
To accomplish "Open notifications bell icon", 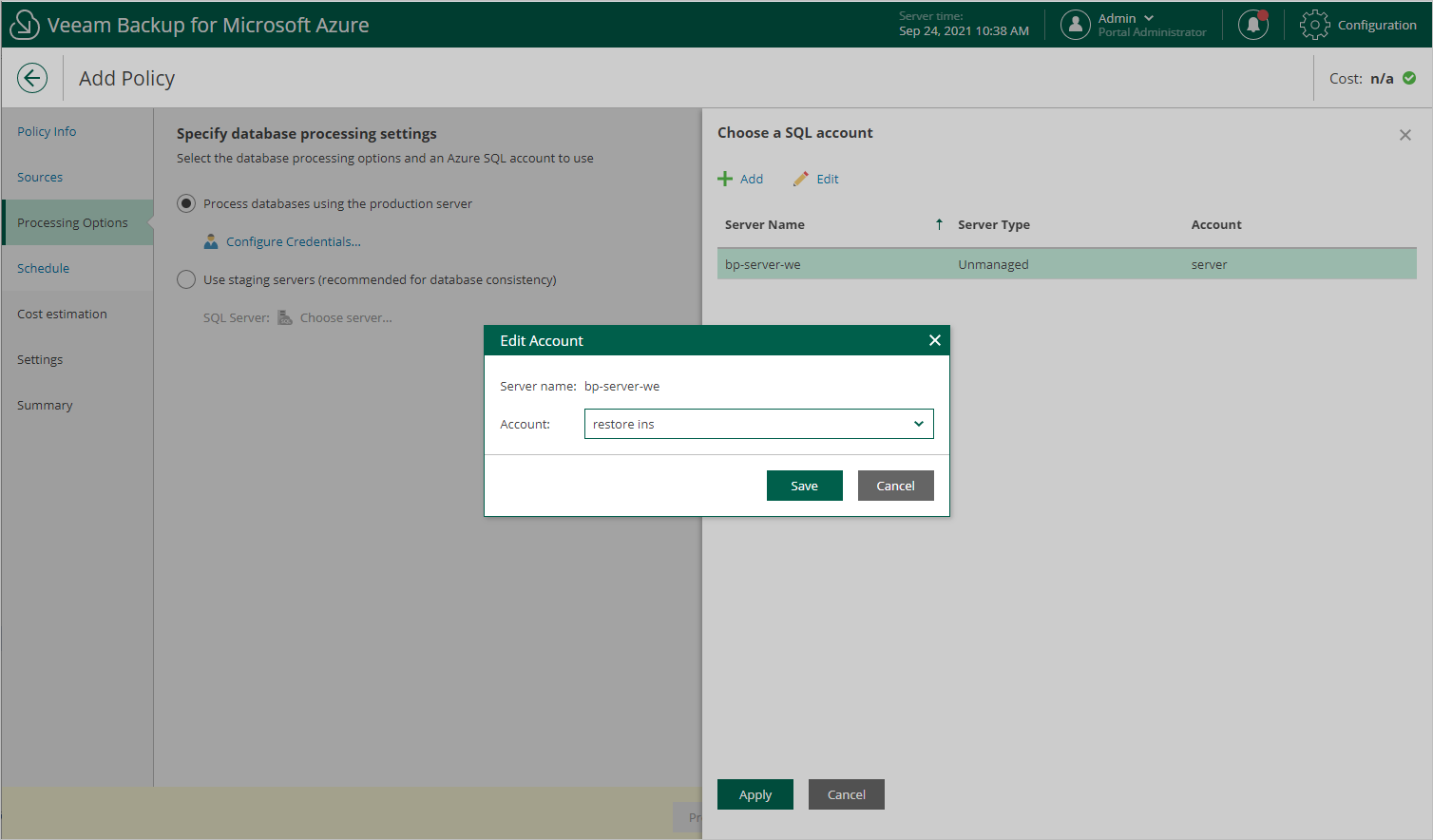I will point(1253,25).
